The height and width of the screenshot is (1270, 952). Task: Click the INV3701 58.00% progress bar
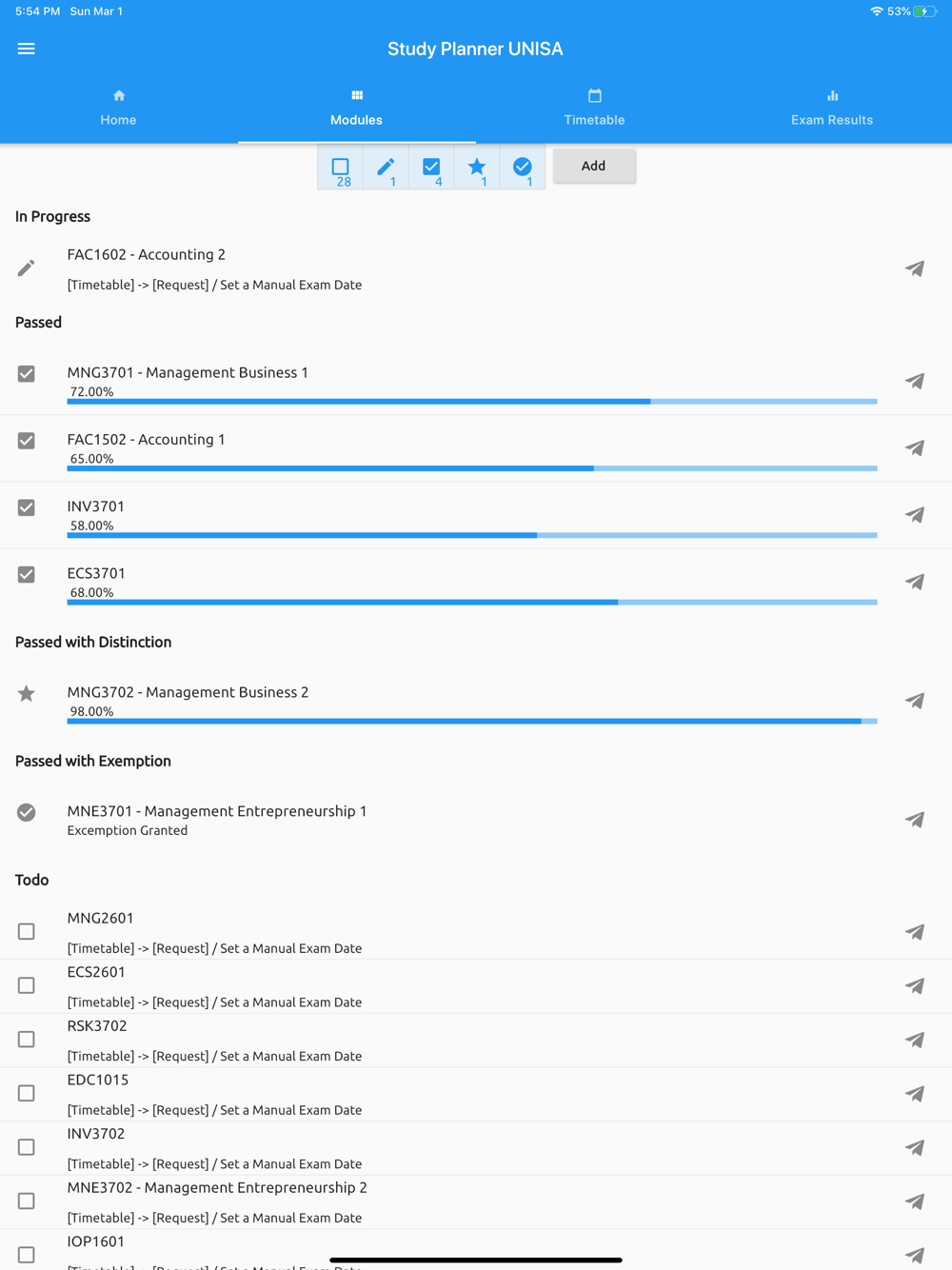[472, 535]
